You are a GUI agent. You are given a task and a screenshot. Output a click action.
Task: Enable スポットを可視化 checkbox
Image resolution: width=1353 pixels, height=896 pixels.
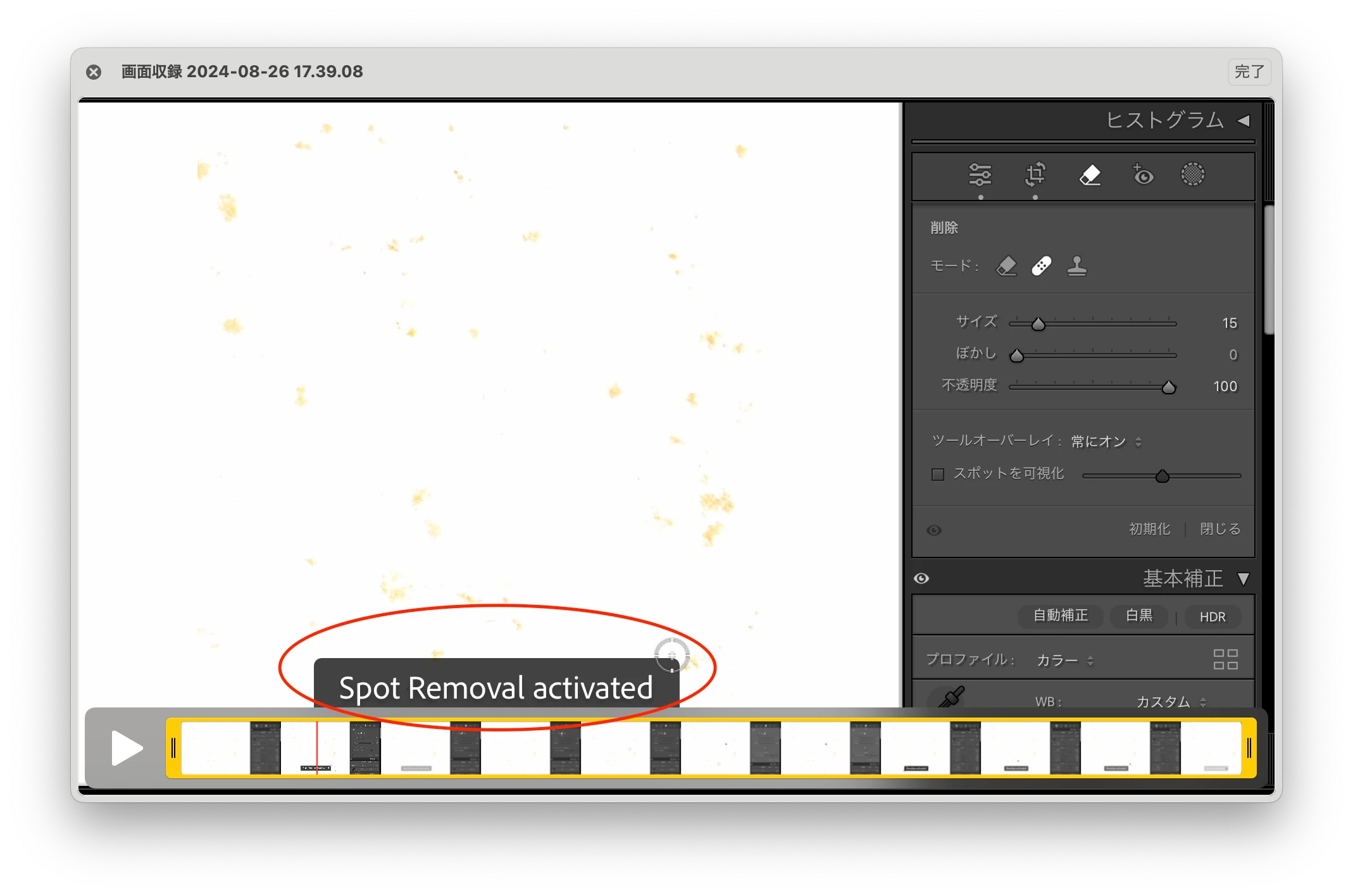click(x=938, y=474)
